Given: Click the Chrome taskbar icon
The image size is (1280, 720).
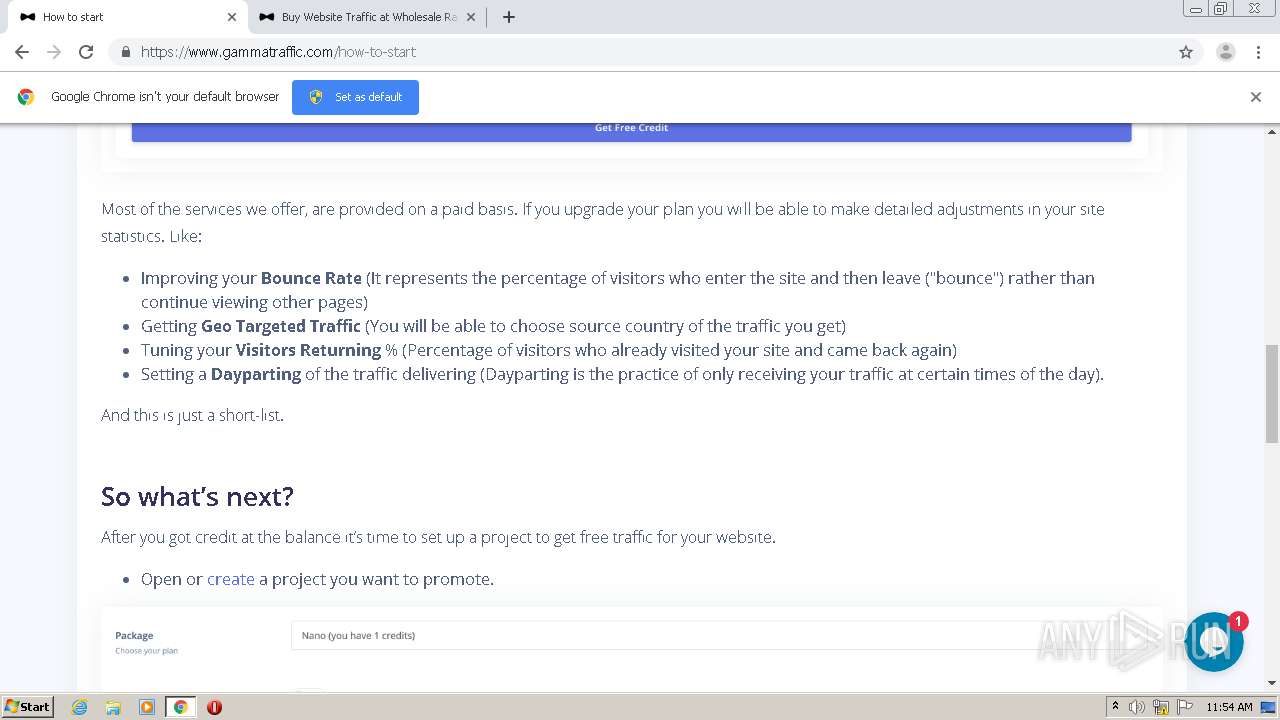Looking at the screenshot, I should click(180, 707).
